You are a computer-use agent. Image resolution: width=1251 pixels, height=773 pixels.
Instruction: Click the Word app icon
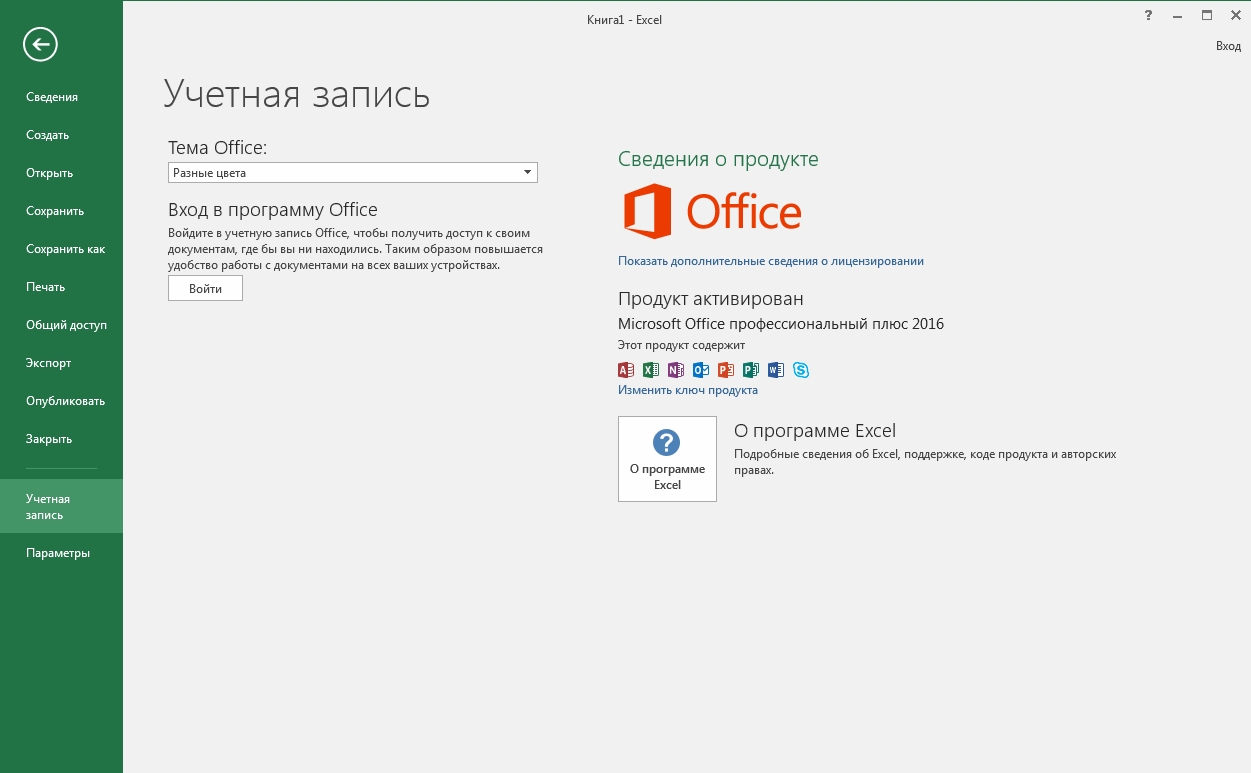[x=776, y=370]
